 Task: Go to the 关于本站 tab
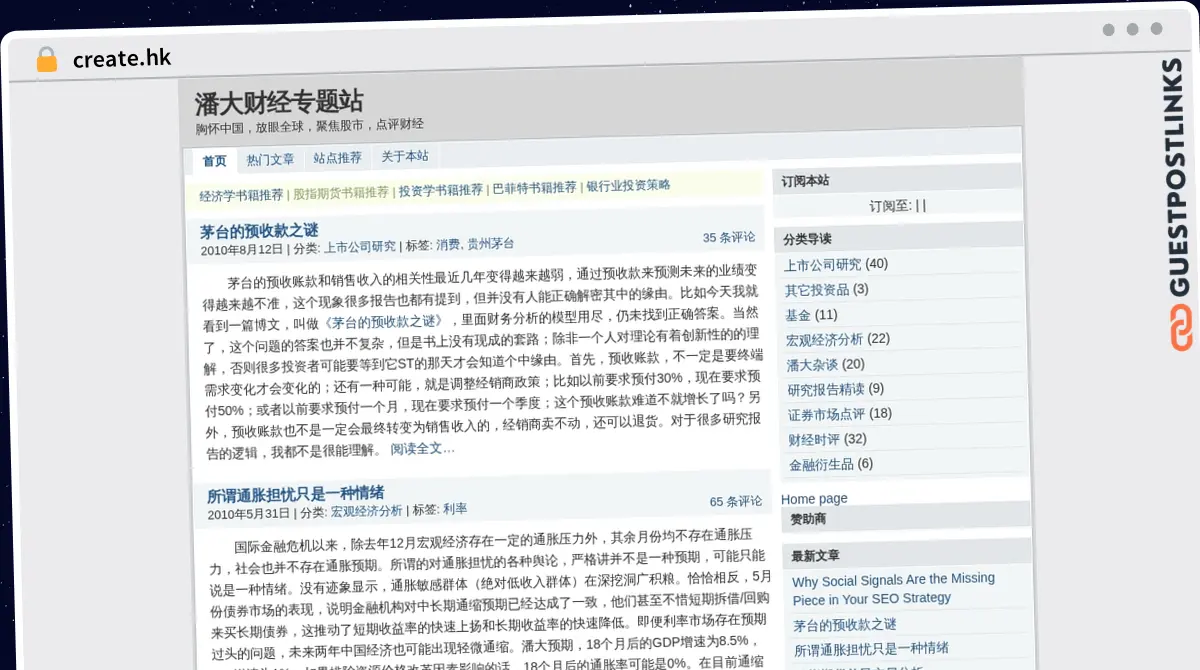(405, 156)
